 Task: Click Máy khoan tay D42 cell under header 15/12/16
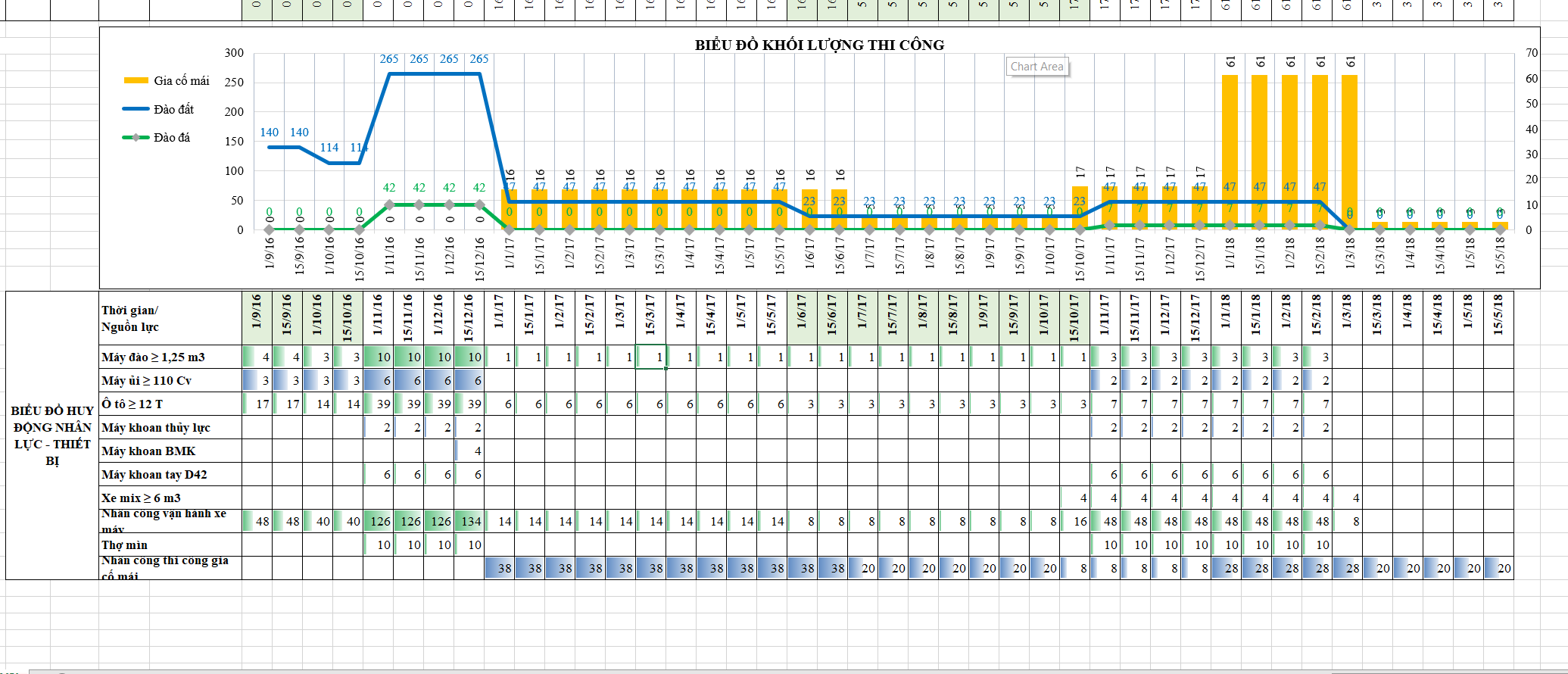point(469,474)
